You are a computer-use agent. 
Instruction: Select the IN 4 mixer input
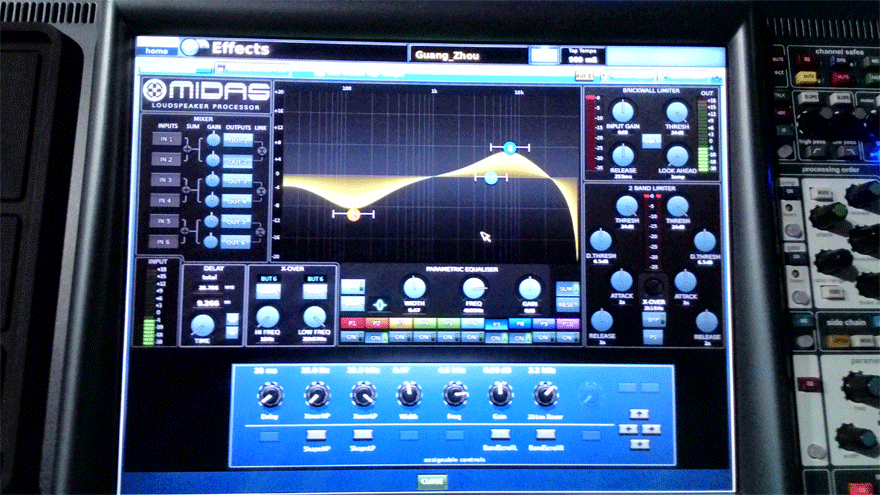point(164,200)
